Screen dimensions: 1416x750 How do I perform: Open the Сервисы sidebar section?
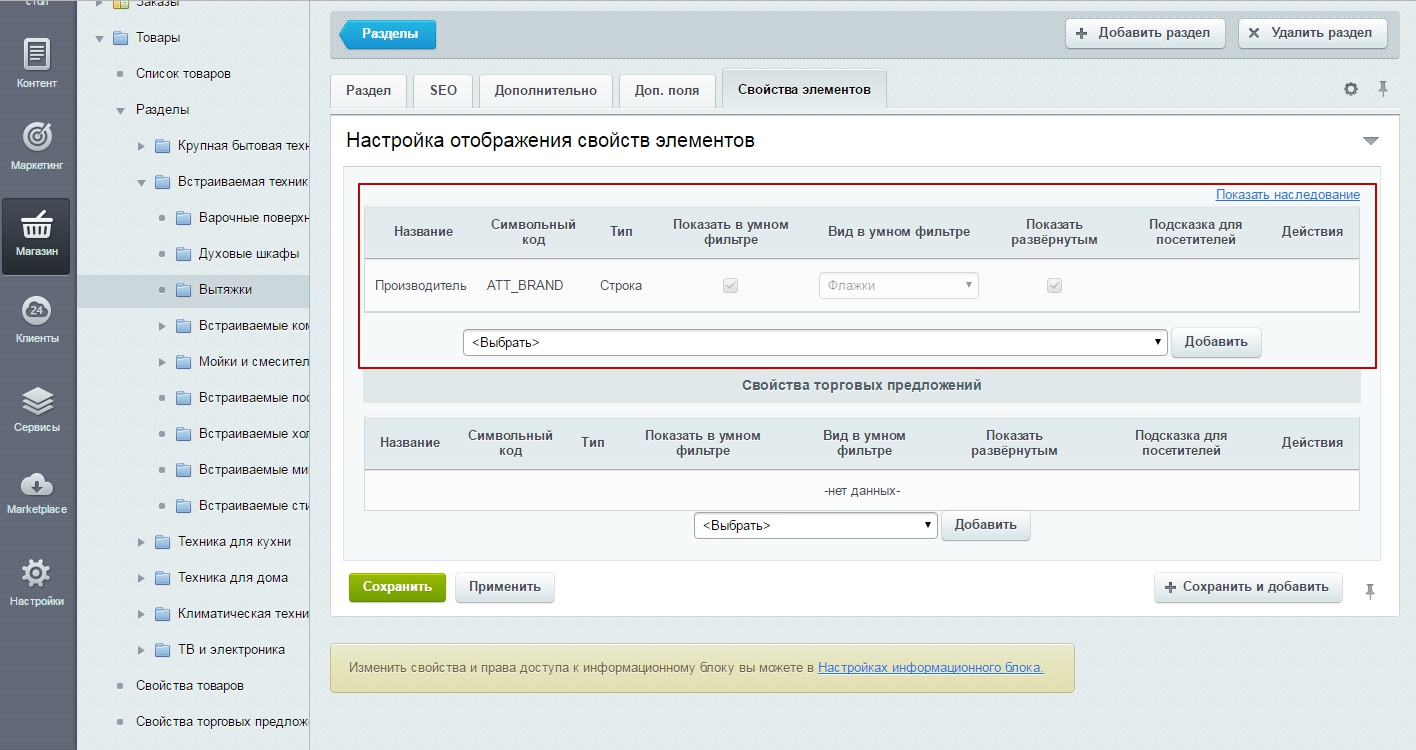(37, 408)
